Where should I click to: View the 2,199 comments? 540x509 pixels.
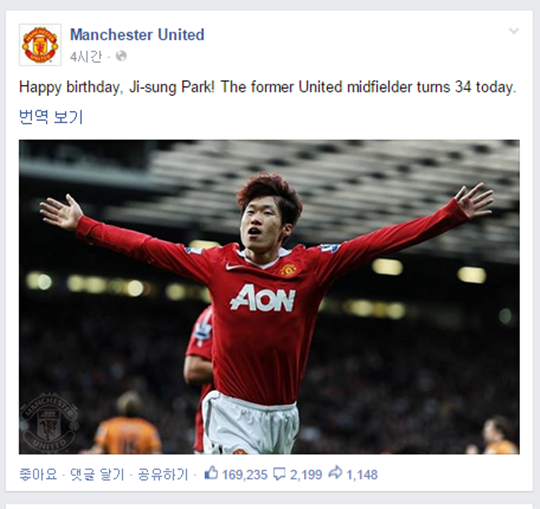click(306, 475)
